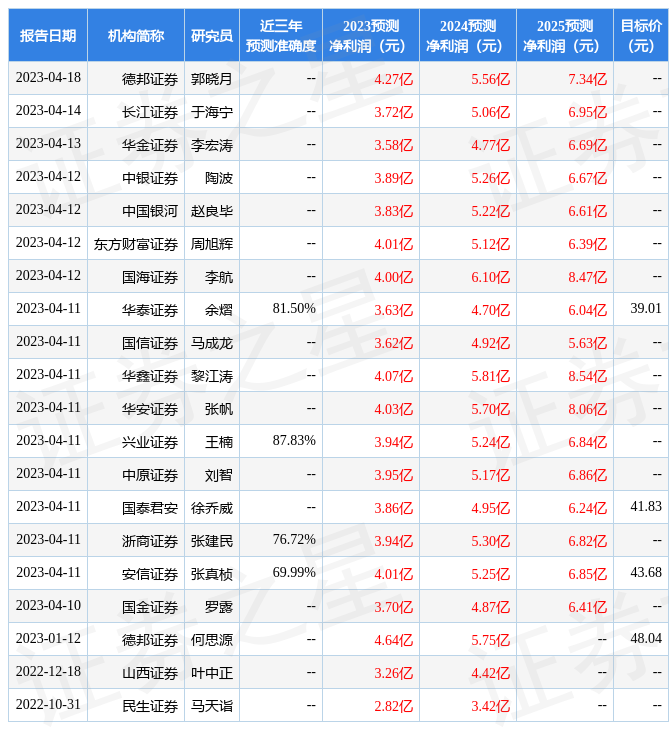Select institution 长江证券
The image size is (669, 730).
click(150, 112)
